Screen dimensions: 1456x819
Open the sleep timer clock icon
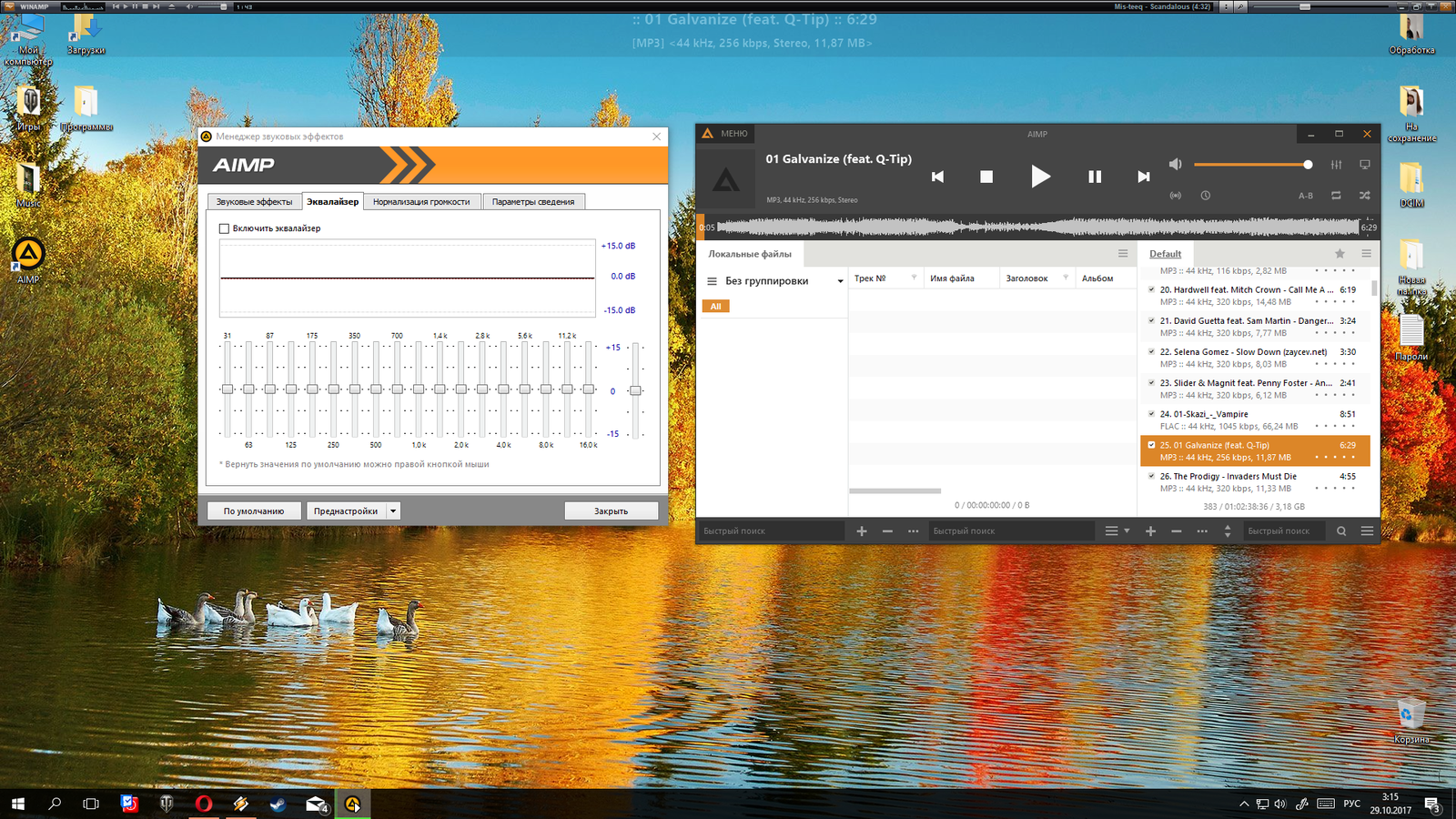[x=1205, y=195]
